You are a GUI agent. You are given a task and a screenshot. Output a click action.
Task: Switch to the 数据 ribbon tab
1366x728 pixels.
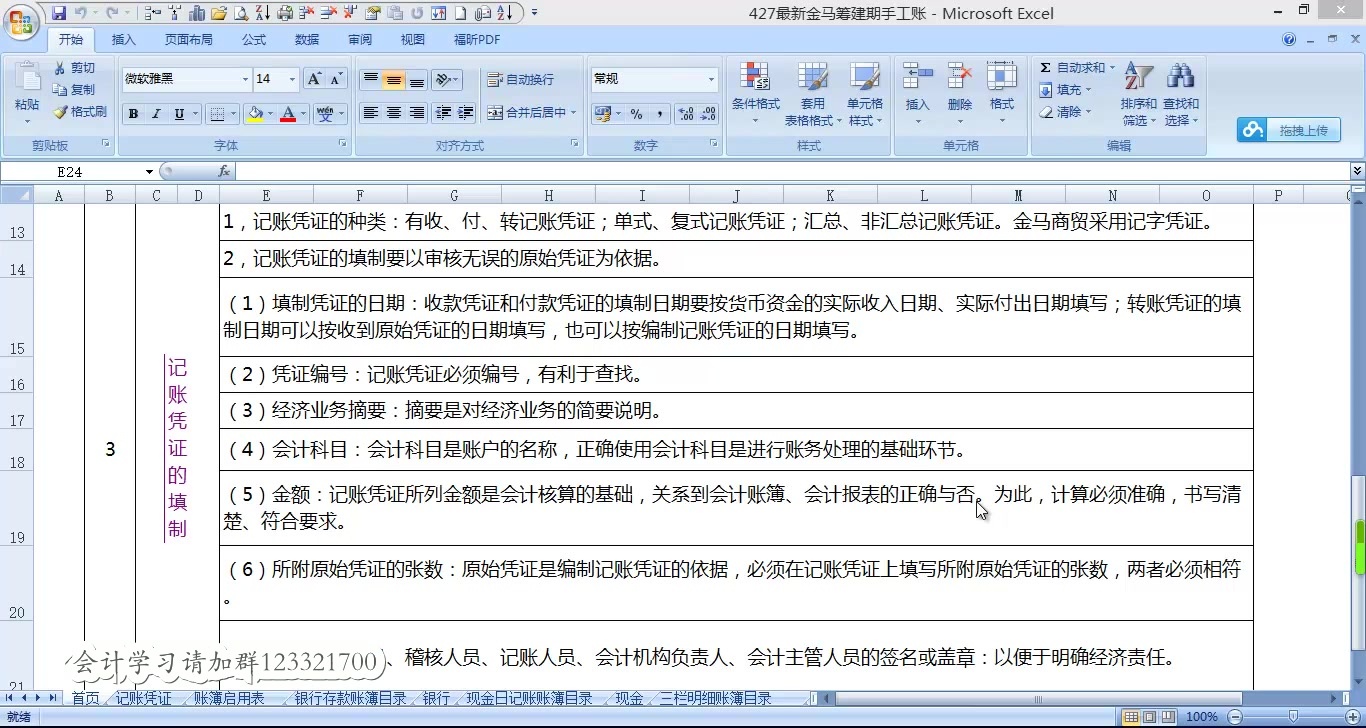307,40
